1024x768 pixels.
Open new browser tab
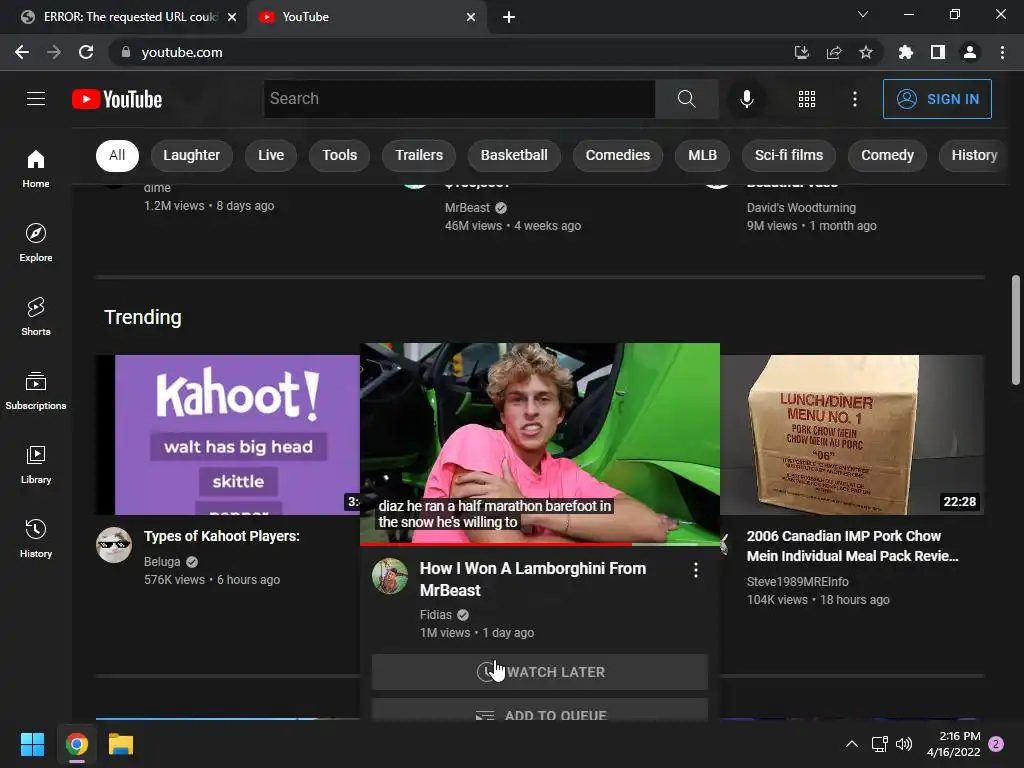509,17
